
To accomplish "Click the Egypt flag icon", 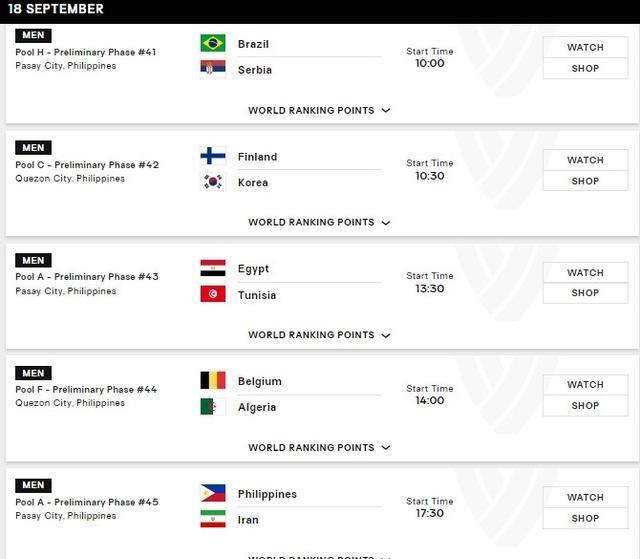I will [212, 268].
